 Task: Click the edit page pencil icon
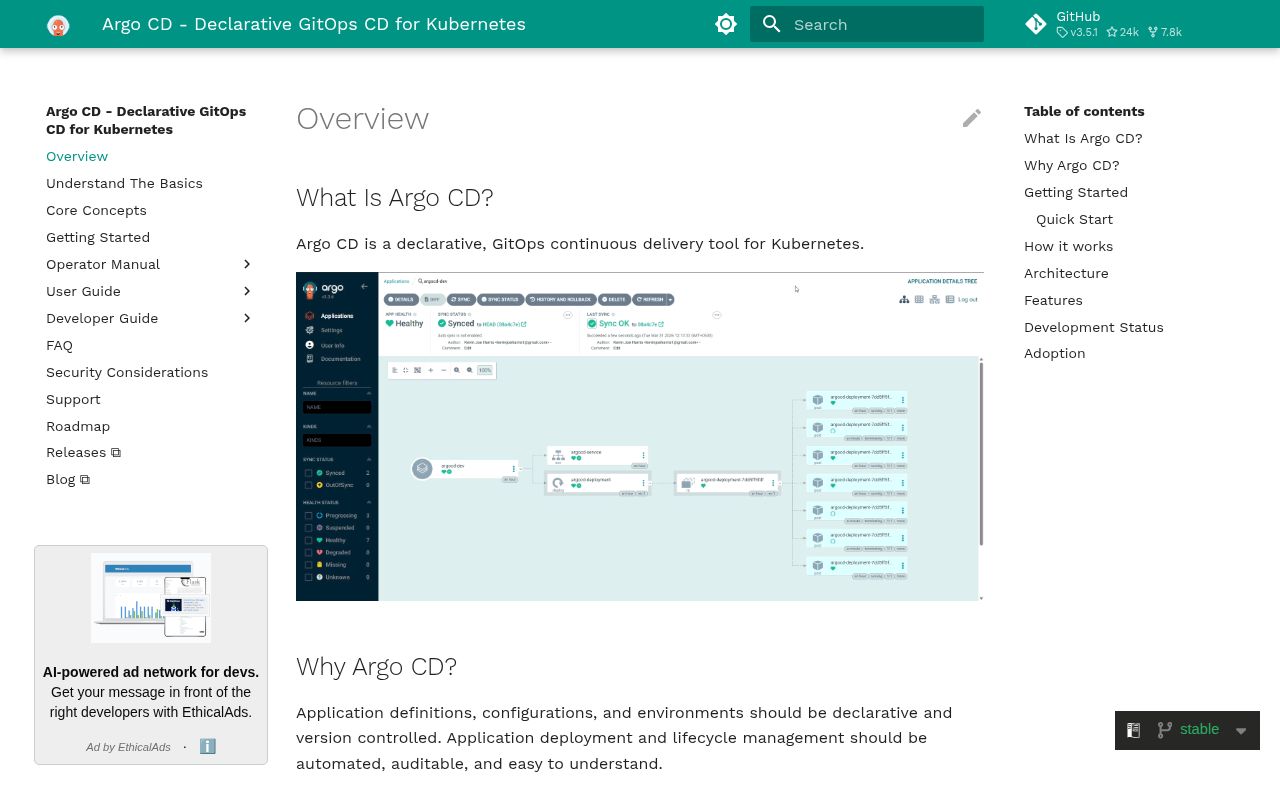(972, 118)
